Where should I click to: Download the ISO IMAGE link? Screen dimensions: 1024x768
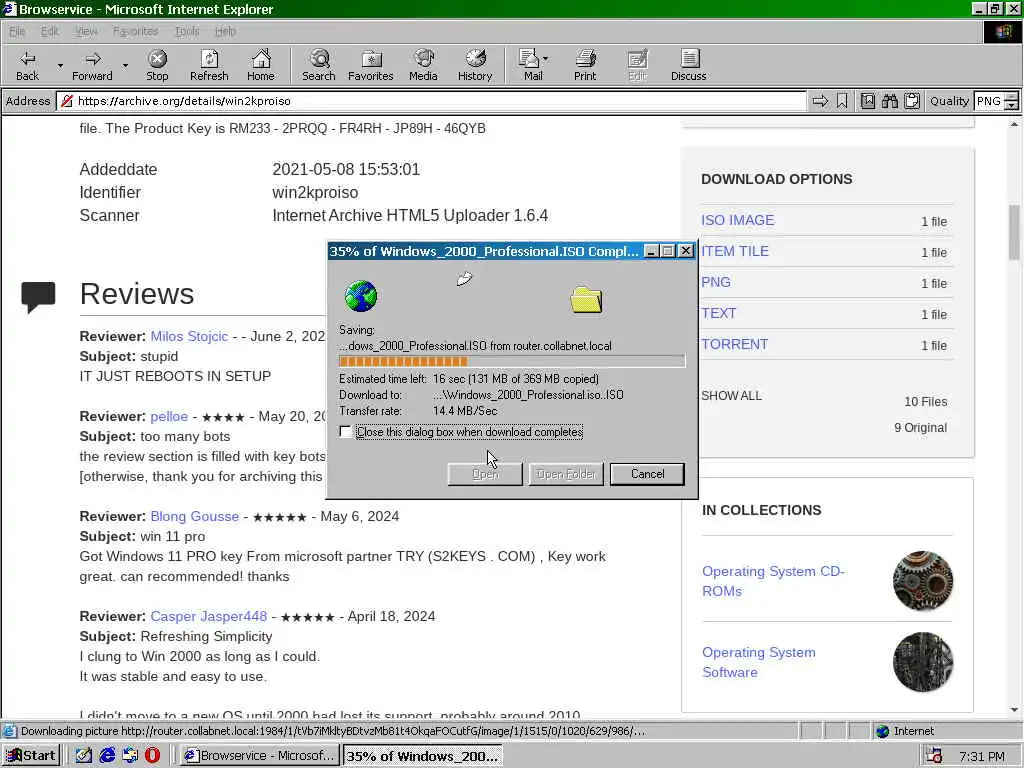point(737,220)
